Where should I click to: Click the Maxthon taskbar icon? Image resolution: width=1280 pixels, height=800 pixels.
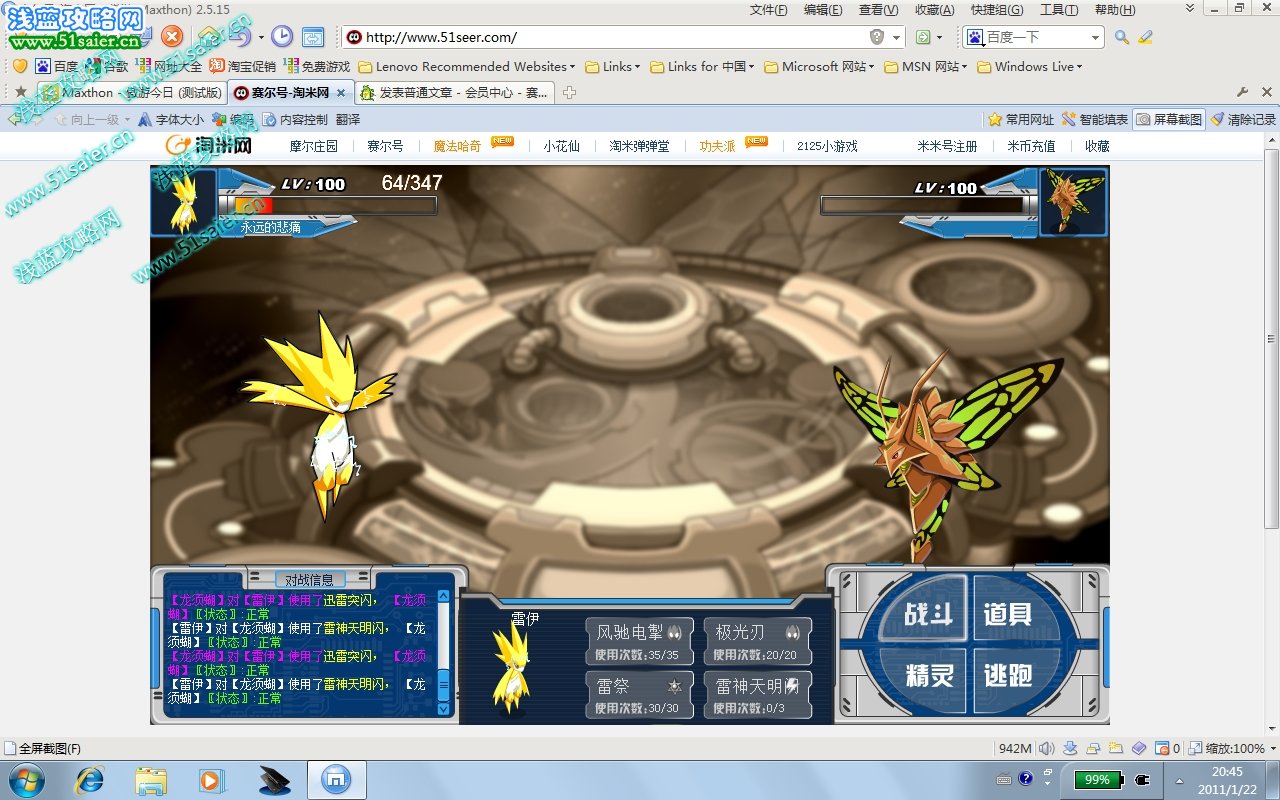point(336,779)
